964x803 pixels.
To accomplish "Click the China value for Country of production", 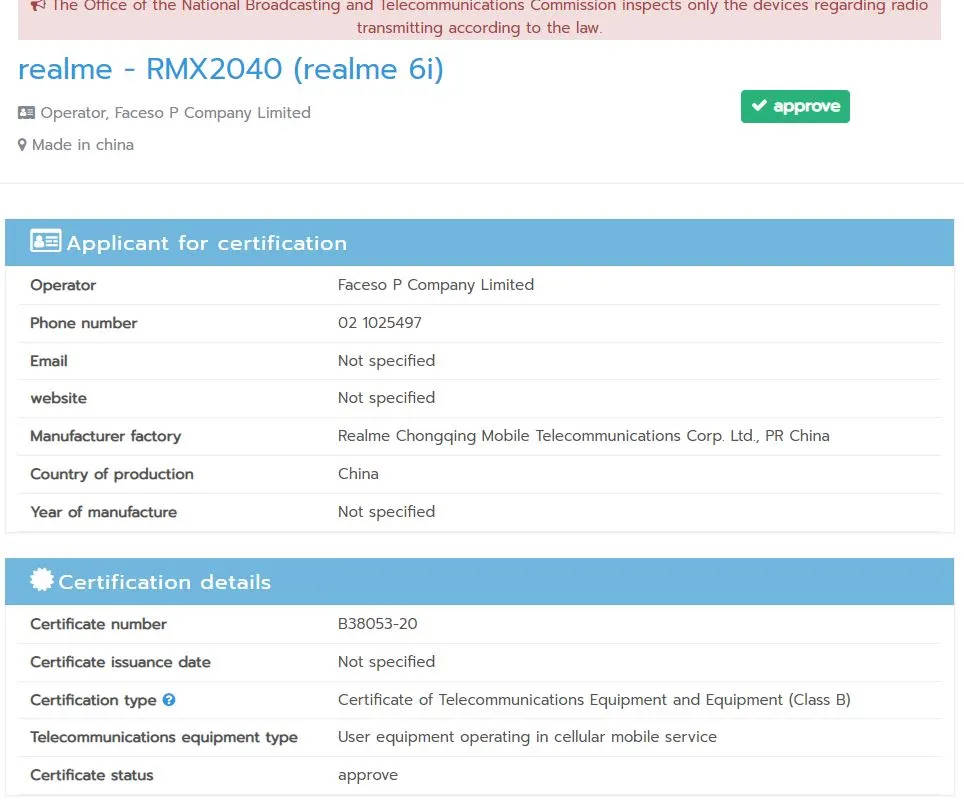I will (x=358, y=474).
